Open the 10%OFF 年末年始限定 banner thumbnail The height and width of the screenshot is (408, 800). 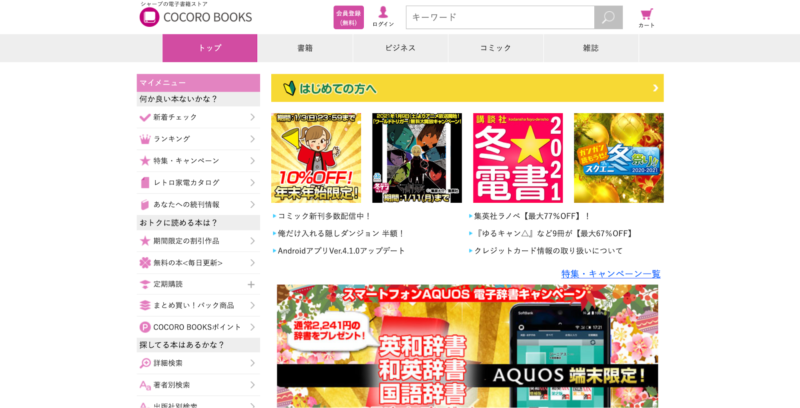pyautogui.click(x=316, y=158)
